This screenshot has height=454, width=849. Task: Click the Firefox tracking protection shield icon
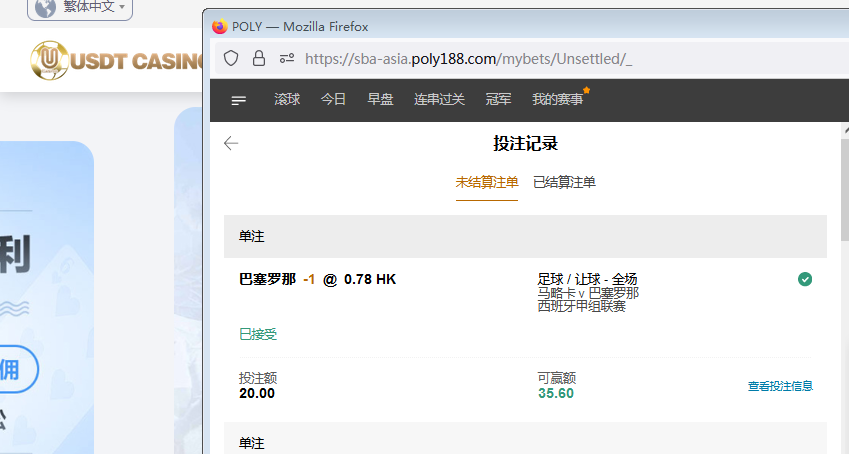coord(231,59)
